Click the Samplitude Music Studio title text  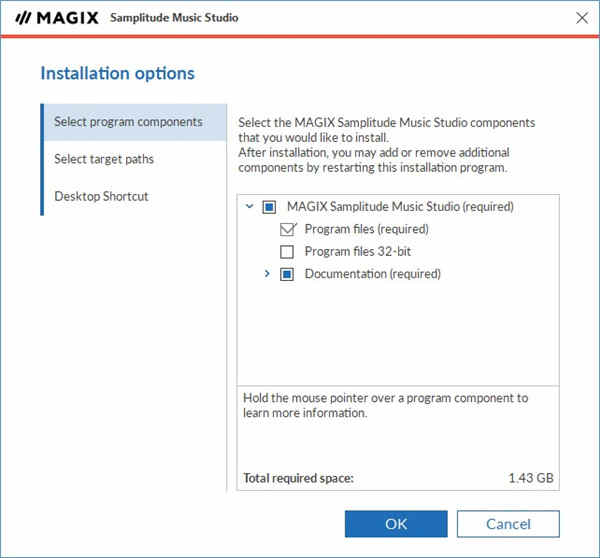174,18
